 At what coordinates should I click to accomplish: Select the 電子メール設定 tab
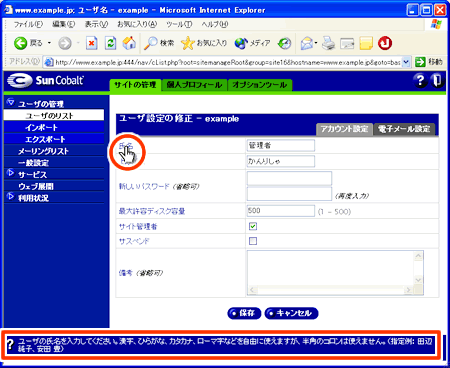click(404, 129)
